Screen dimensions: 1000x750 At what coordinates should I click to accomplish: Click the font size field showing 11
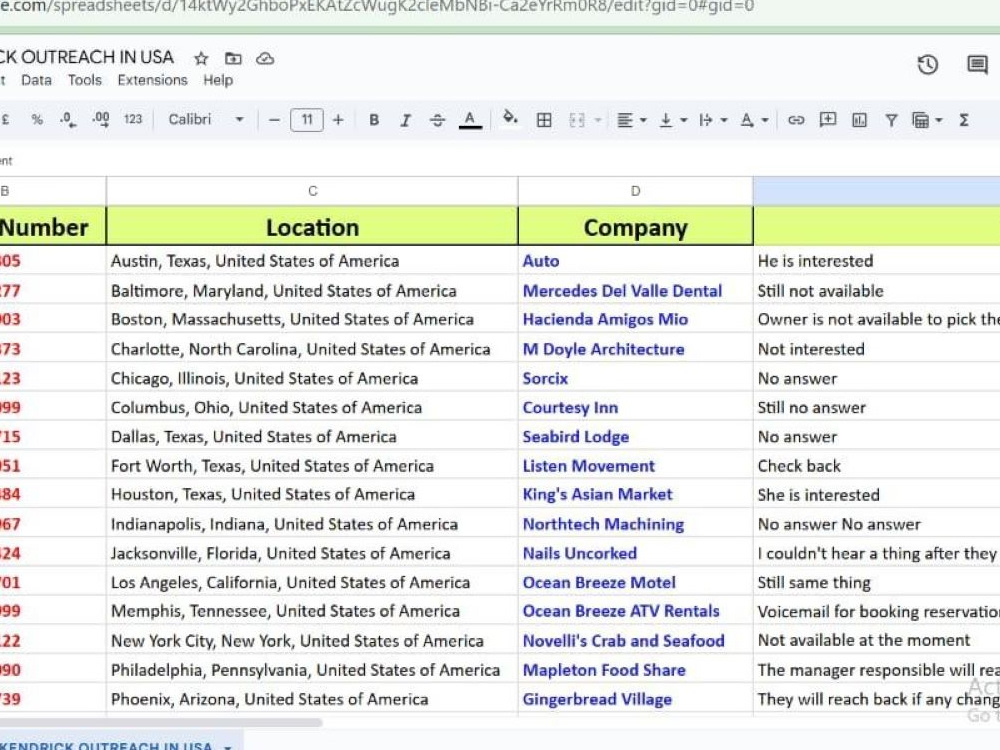(307, 119)
